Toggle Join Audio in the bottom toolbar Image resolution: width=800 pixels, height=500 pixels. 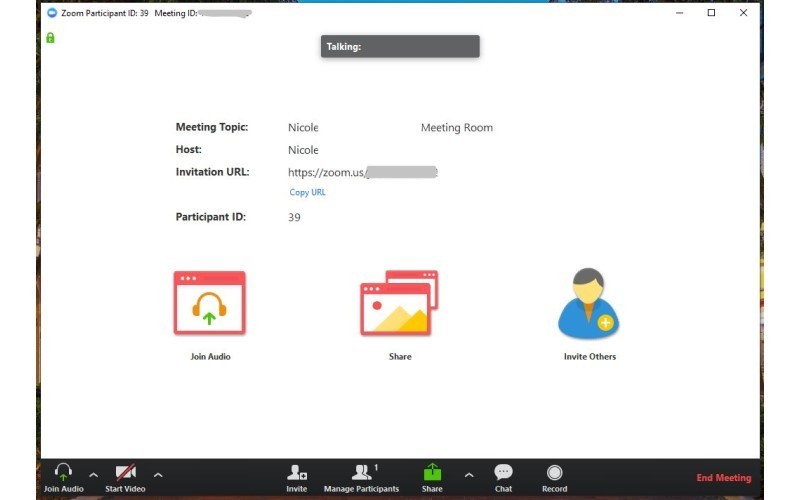tap(64, 478)
